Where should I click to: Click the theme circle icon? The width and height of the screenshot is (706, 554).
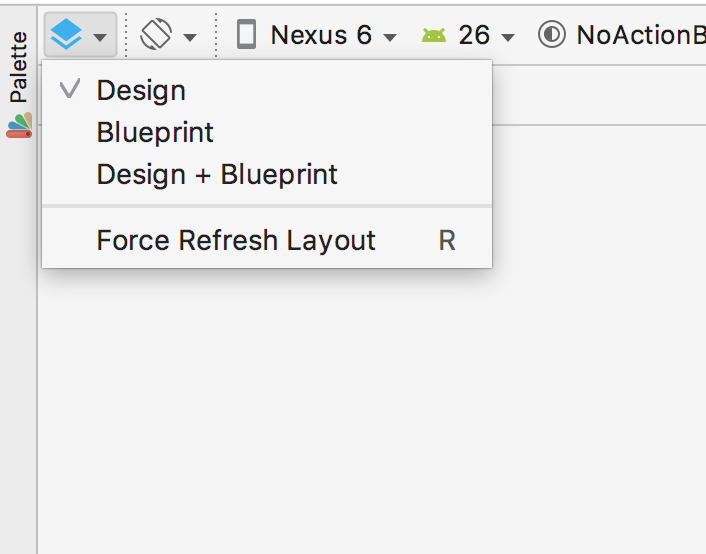coord(552,34)
